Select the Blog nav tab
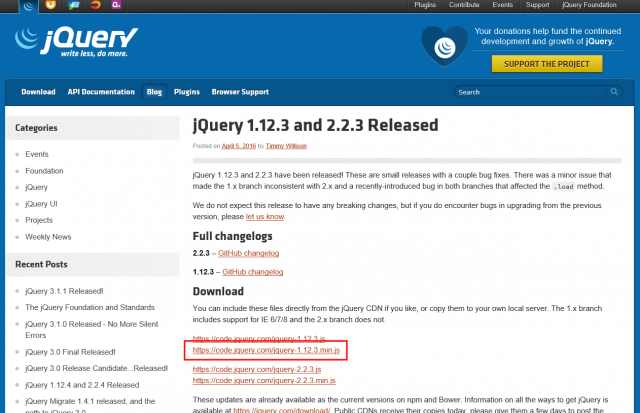Screen dimensions: 640x413 pyautogui.click(x=154, y=92)
